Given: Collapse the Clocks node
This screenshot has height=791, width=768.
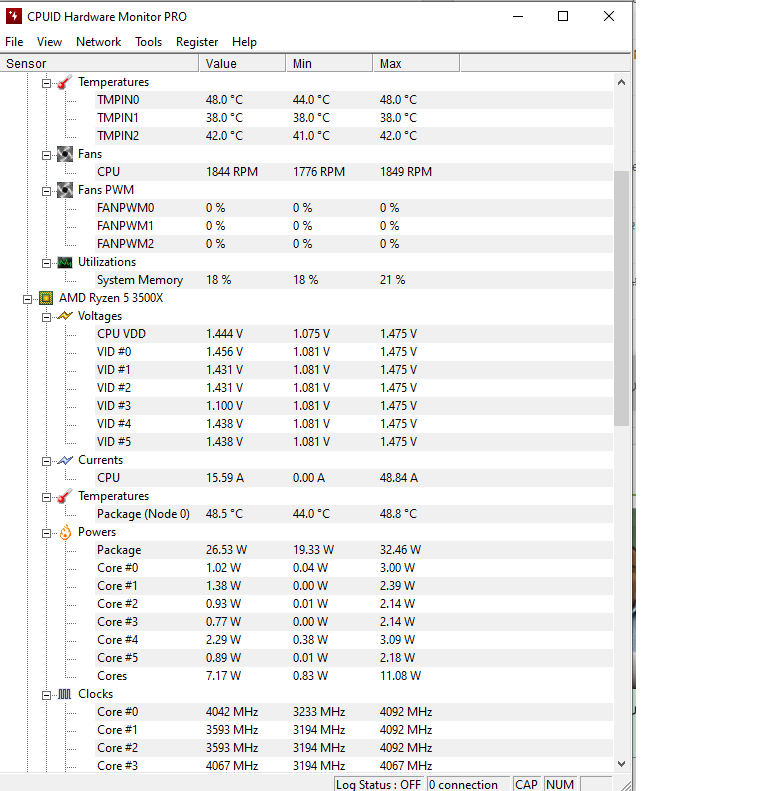Looking at the screenshot, I should (46, 695).
